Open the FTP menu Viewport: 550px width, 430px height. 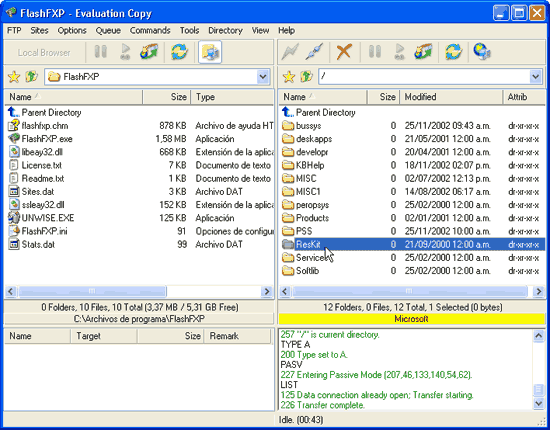pos(14,31)
